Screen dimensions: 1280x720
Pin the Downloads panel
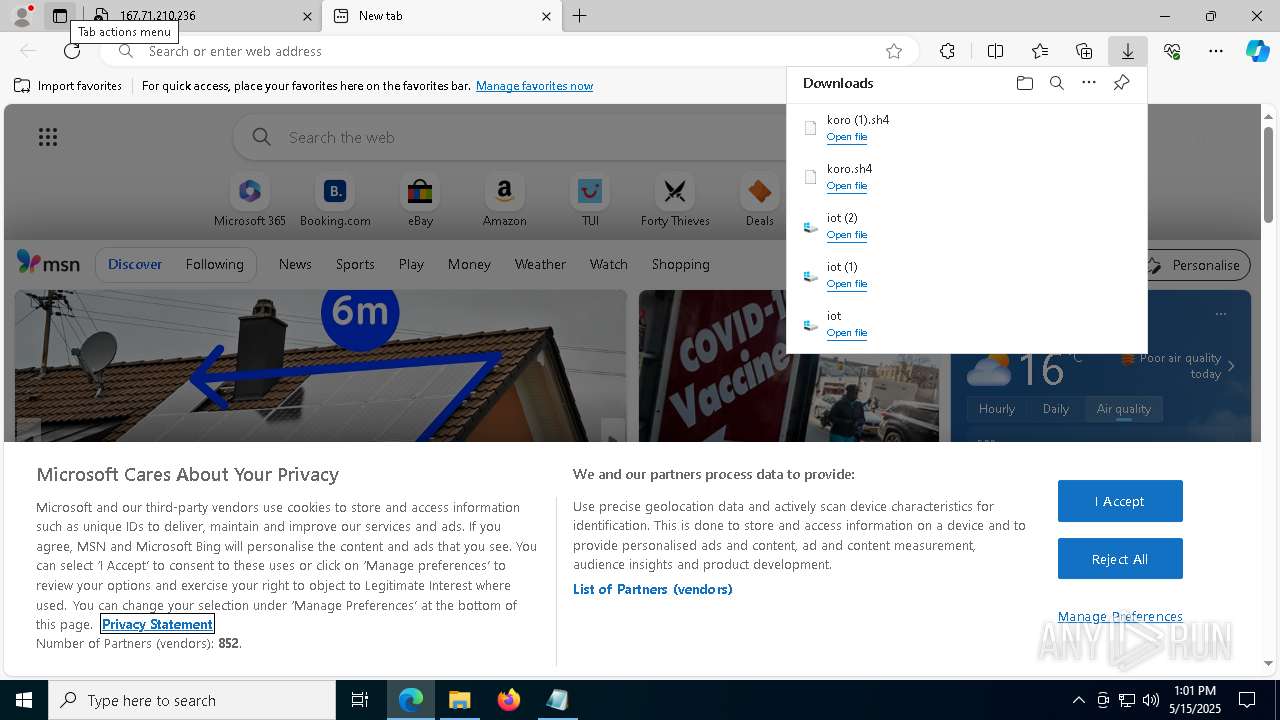1121,83
